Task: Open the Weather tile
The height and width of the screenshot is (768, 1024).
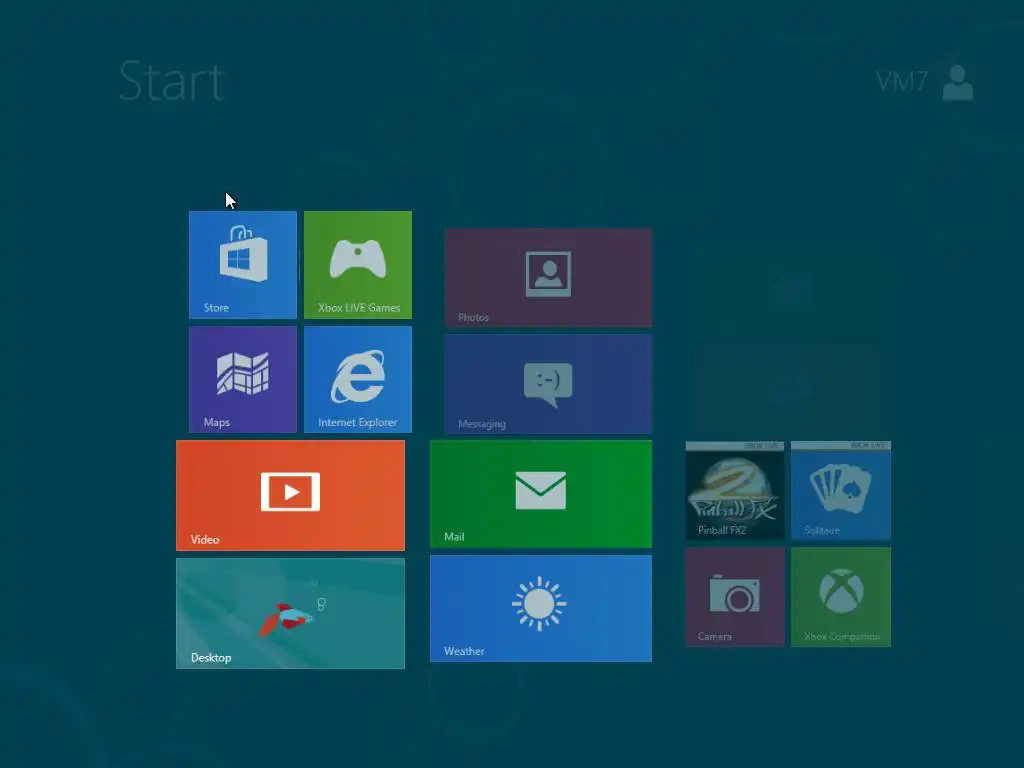Action: [541, 609]
